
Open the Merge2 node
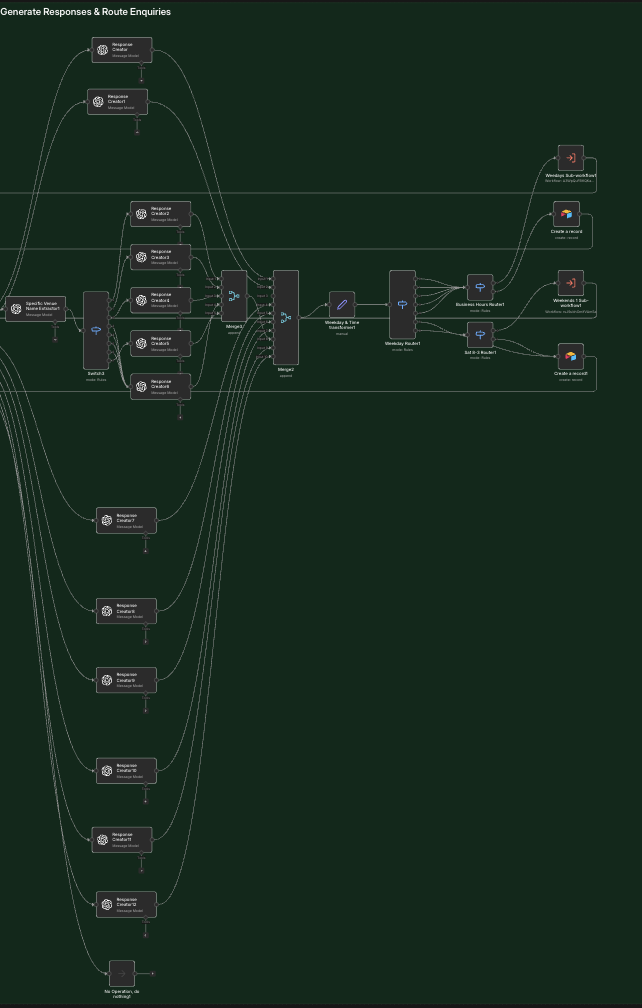tap(286, 317)
